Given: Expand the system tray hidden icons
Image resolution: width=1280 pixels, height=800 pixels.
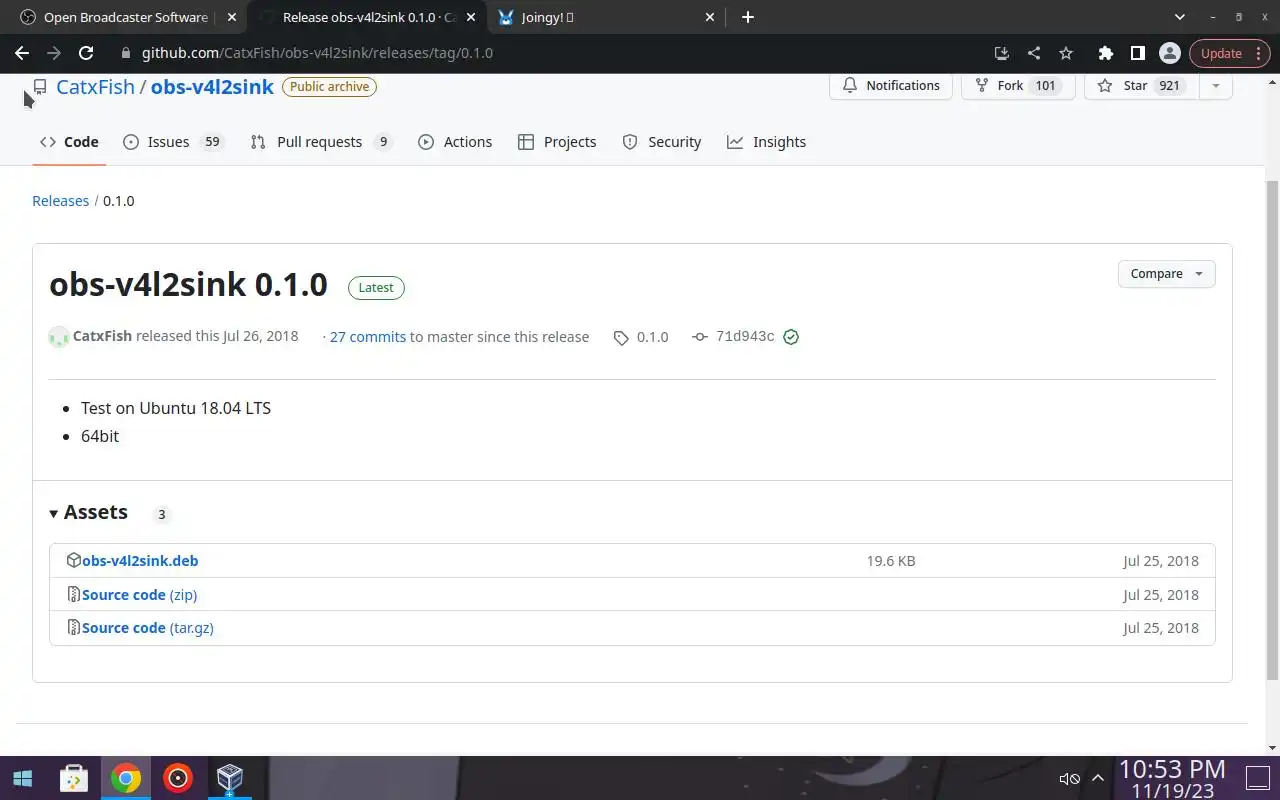Looking at the screenshot, I should (1097, 779).
